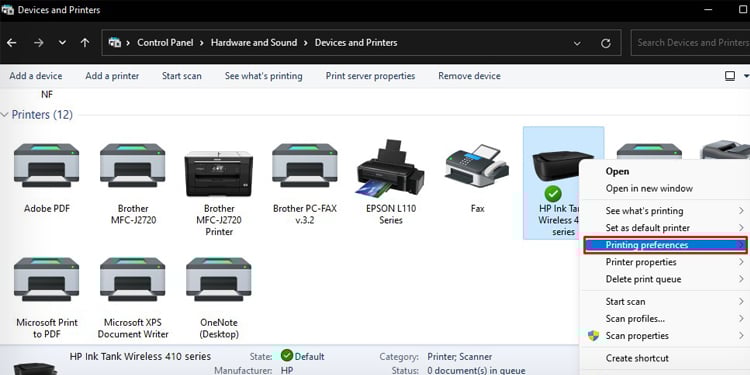
Task: Click the Back navigation arrow
Action: [x=11, y=43]
